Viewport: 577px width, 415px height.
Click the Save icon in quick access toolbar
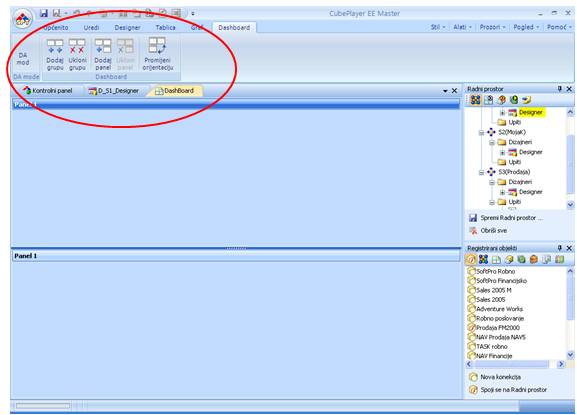44,14
